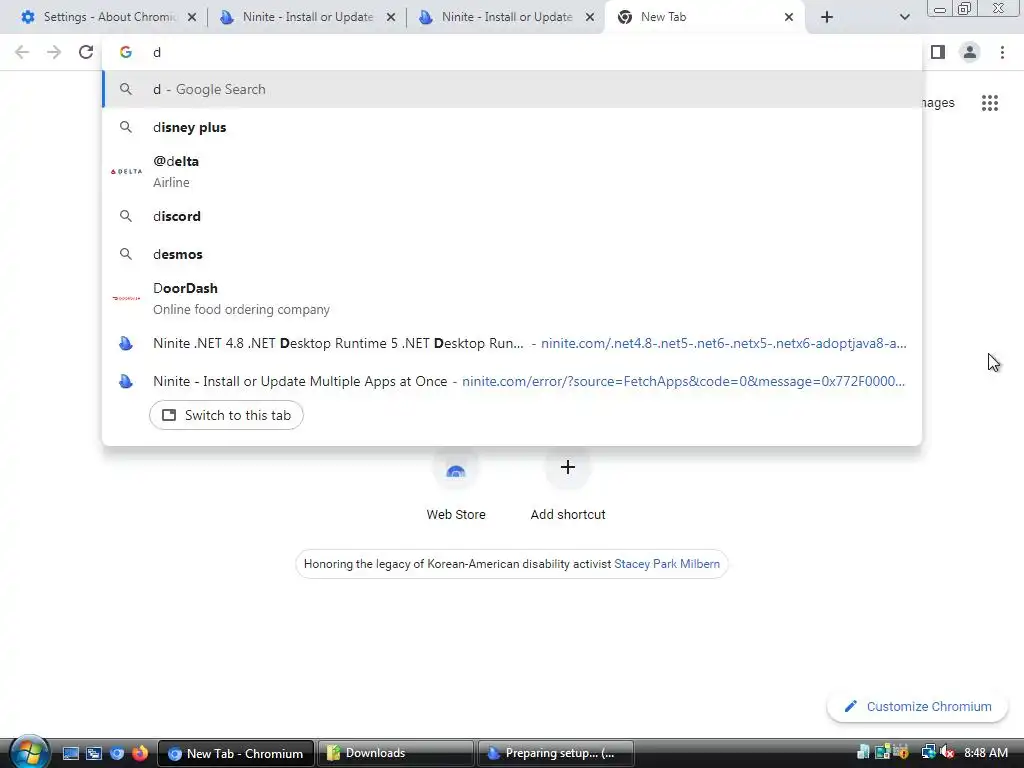1024x768 pixels.
Task: Open the Preparing setup taskbar window
Action: pyautogui.click(x=556, y=754)
